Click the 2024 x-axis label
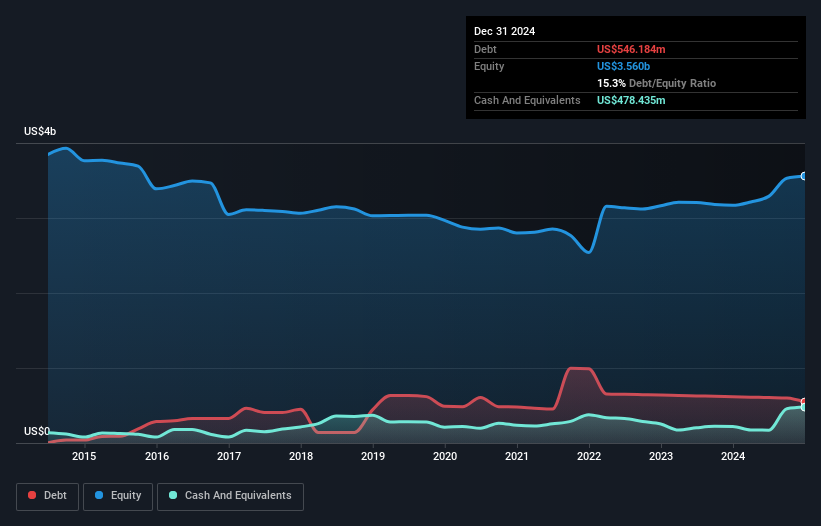Image resolution: width=821 pixels, height=526 pixels. click(x=733, y=456)
